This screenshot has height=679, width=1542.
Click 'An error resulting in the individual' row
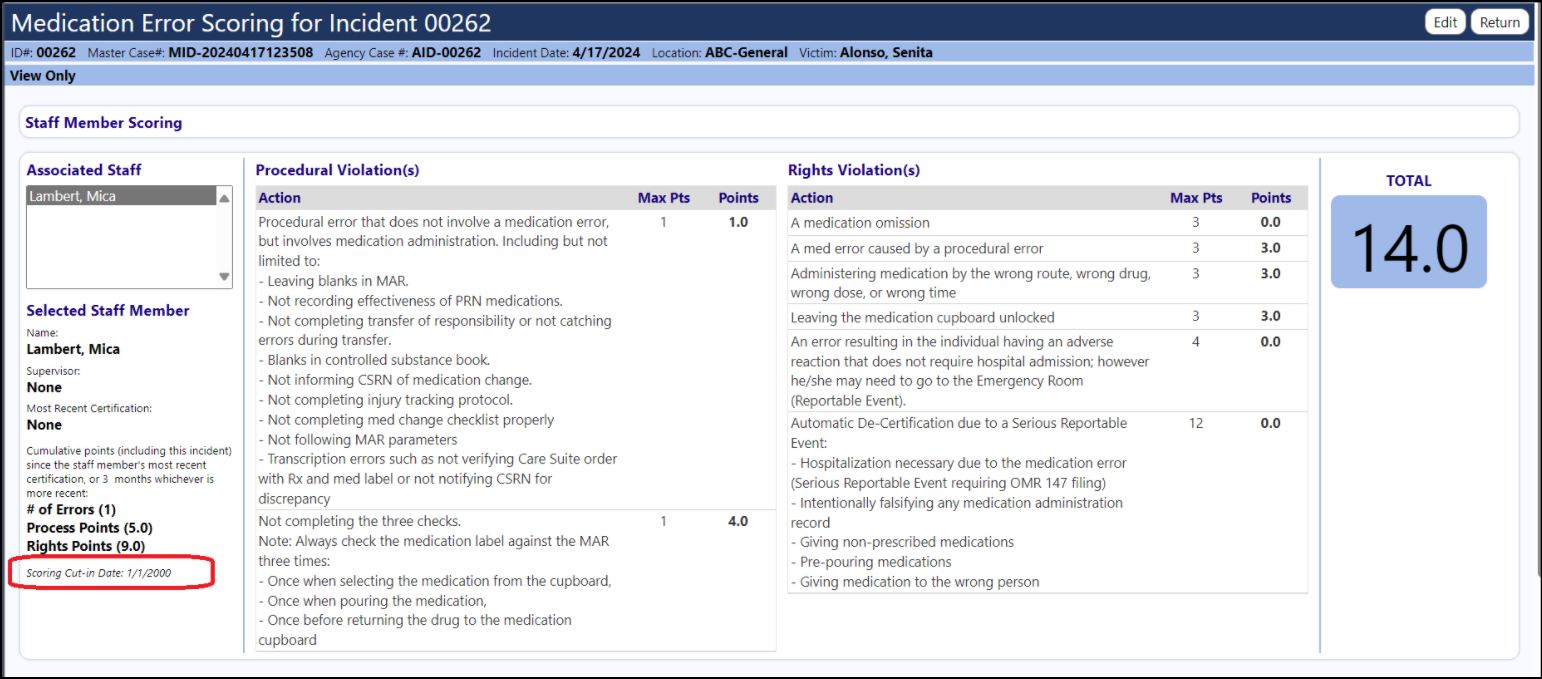(1047, 371)
